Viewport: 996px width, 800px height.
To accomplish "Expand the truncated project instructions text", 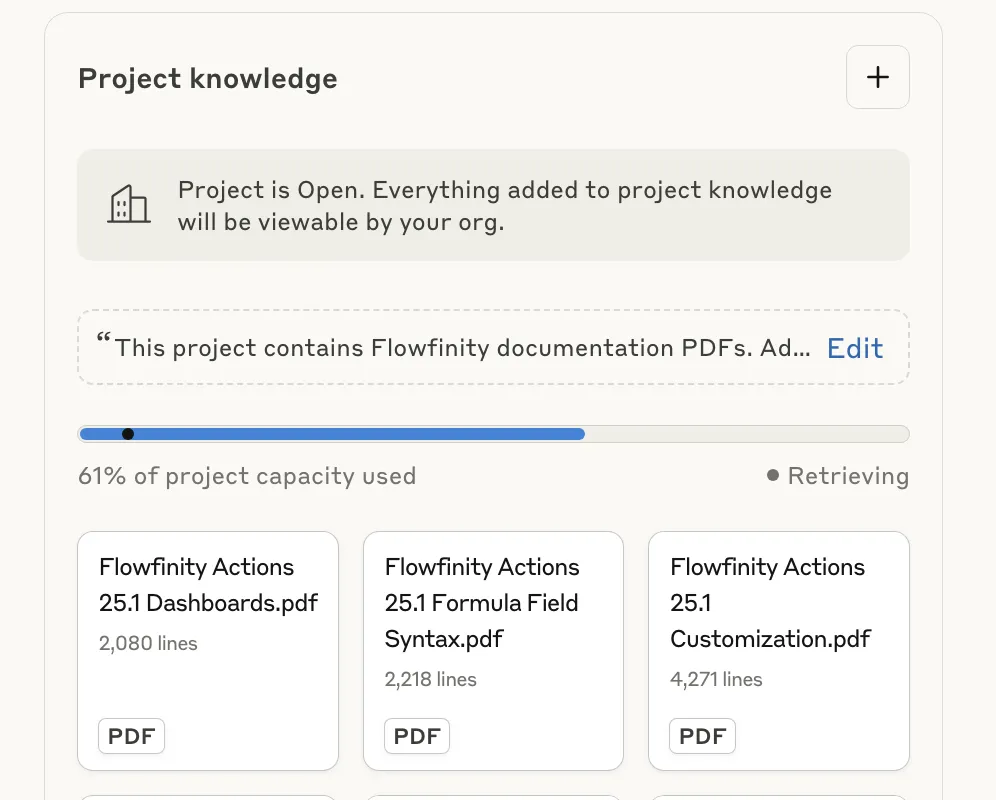I will click(x=462, y=348).
